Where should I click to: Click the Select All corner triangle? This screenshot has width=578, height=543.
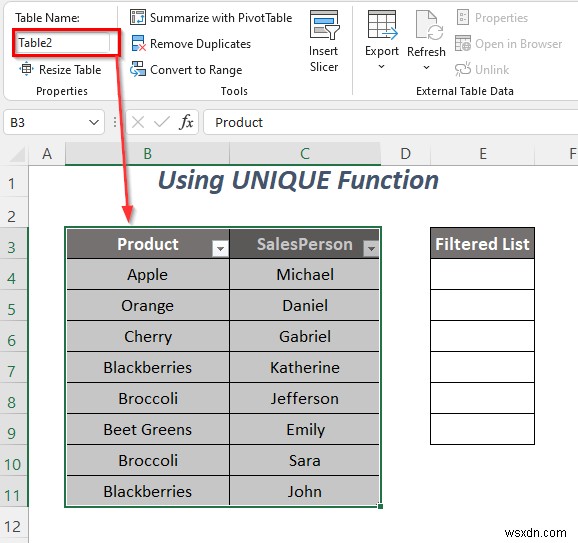click(17, 154)
